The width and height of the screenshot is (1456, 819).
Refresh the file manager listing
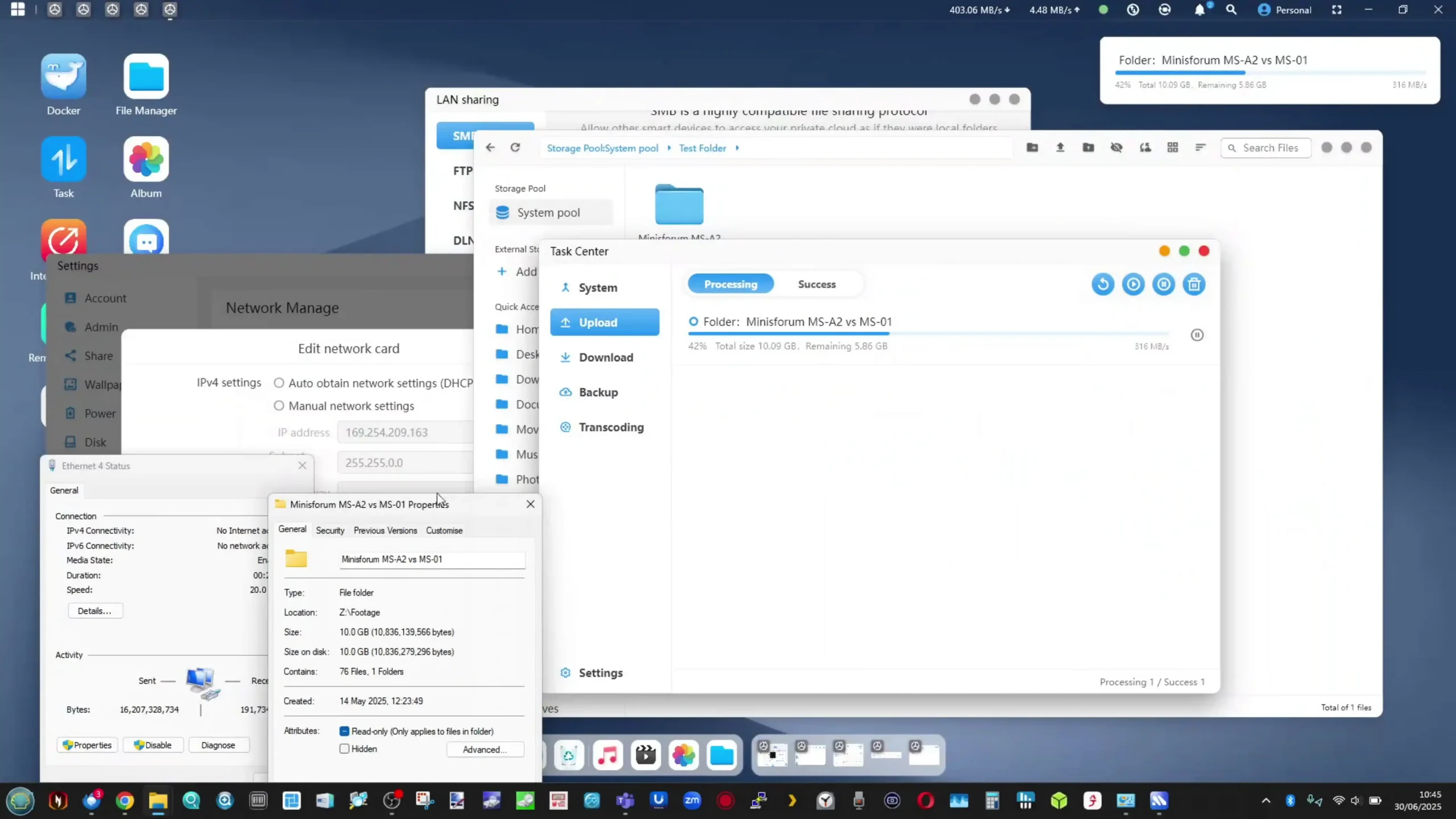515,148
